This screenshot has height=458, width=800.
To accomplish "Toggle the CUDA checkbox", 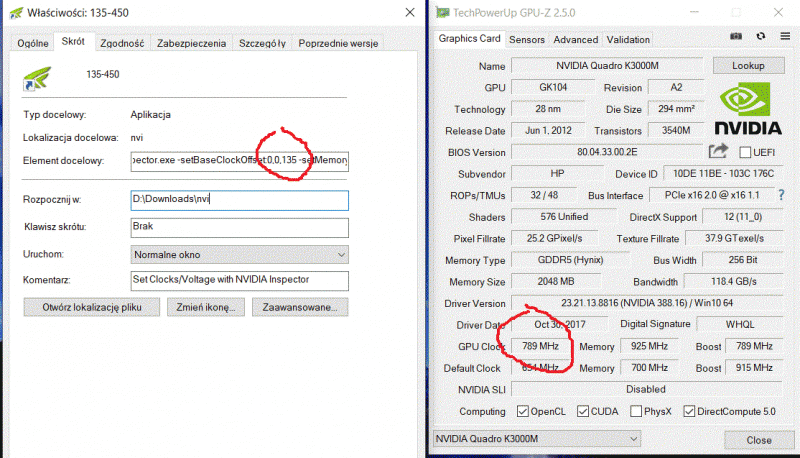I will [583, 411].
